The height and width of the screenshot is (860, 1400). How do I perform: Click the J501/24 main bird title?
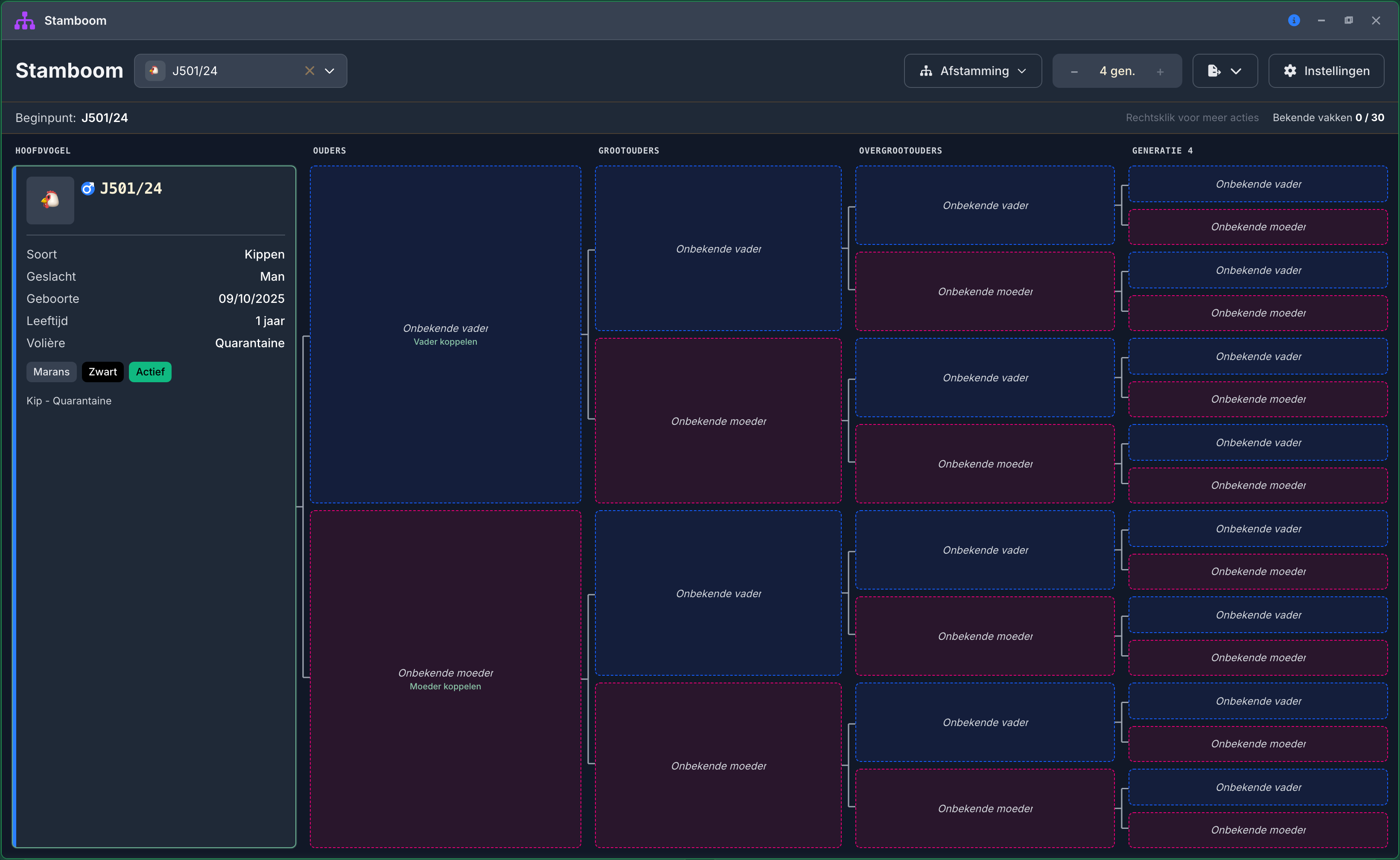pos(131,188)
